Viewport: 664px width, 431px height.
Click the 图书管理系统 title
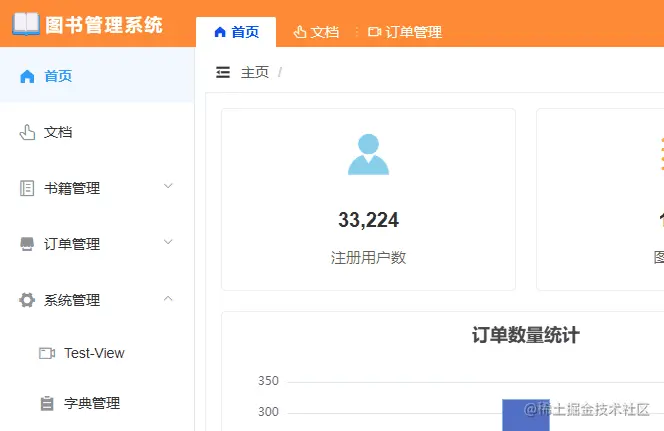pyautogui.click(x=104, y=25)
